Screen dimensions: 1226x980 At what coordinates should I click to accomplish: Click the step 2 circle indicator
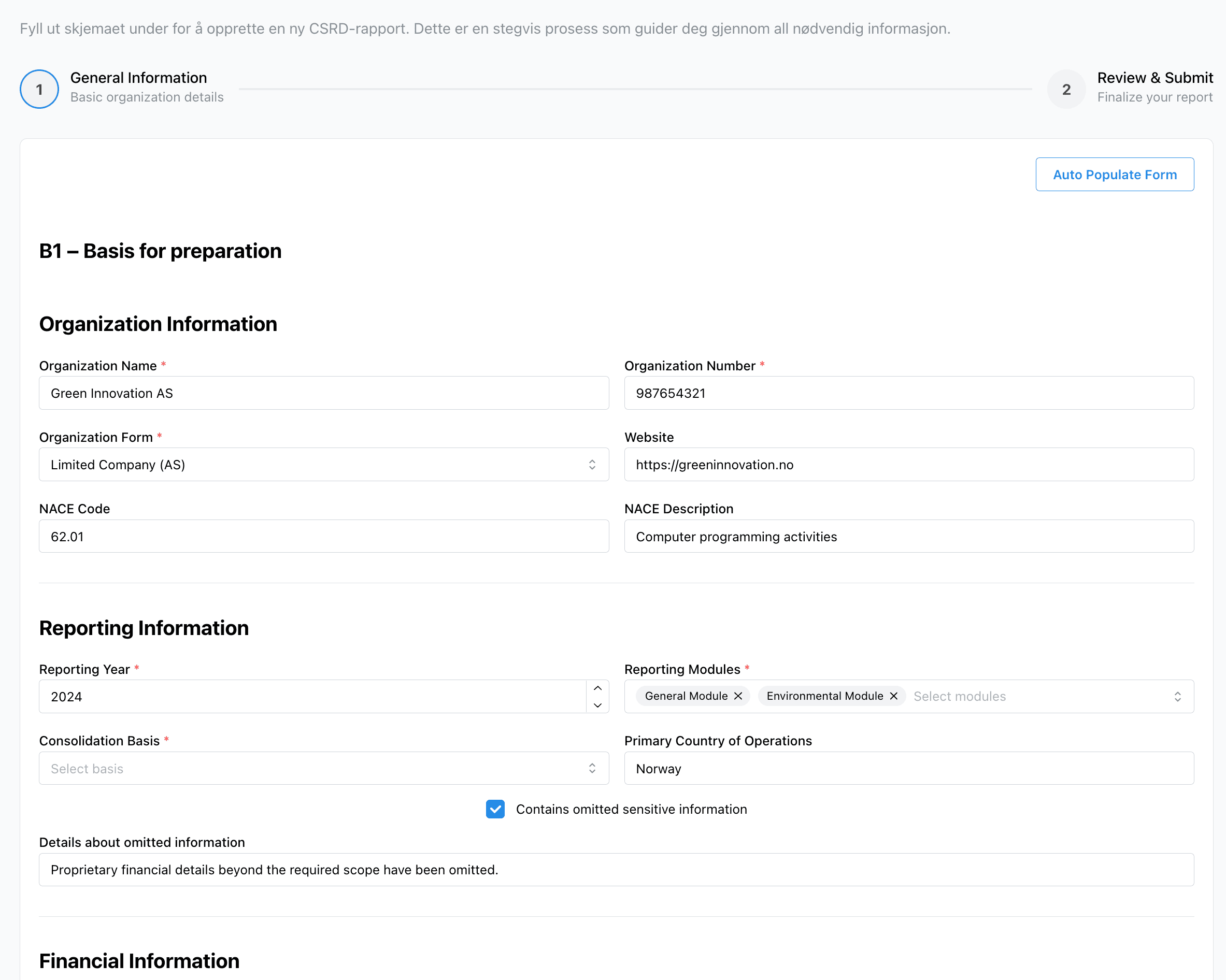(x=1066, y=89)
